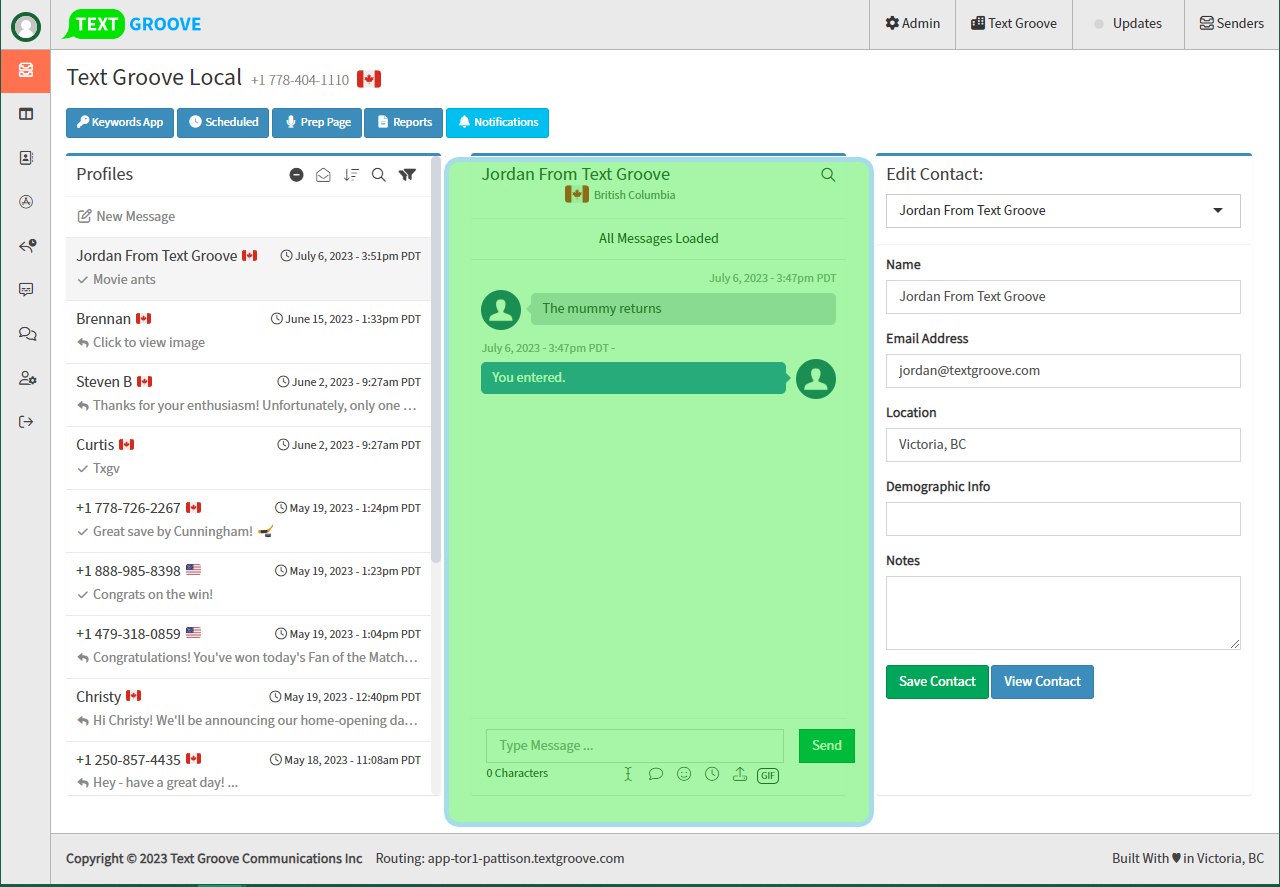
Task: Open the +1 888-985-8398 conversation
Action: pos(248,583)
